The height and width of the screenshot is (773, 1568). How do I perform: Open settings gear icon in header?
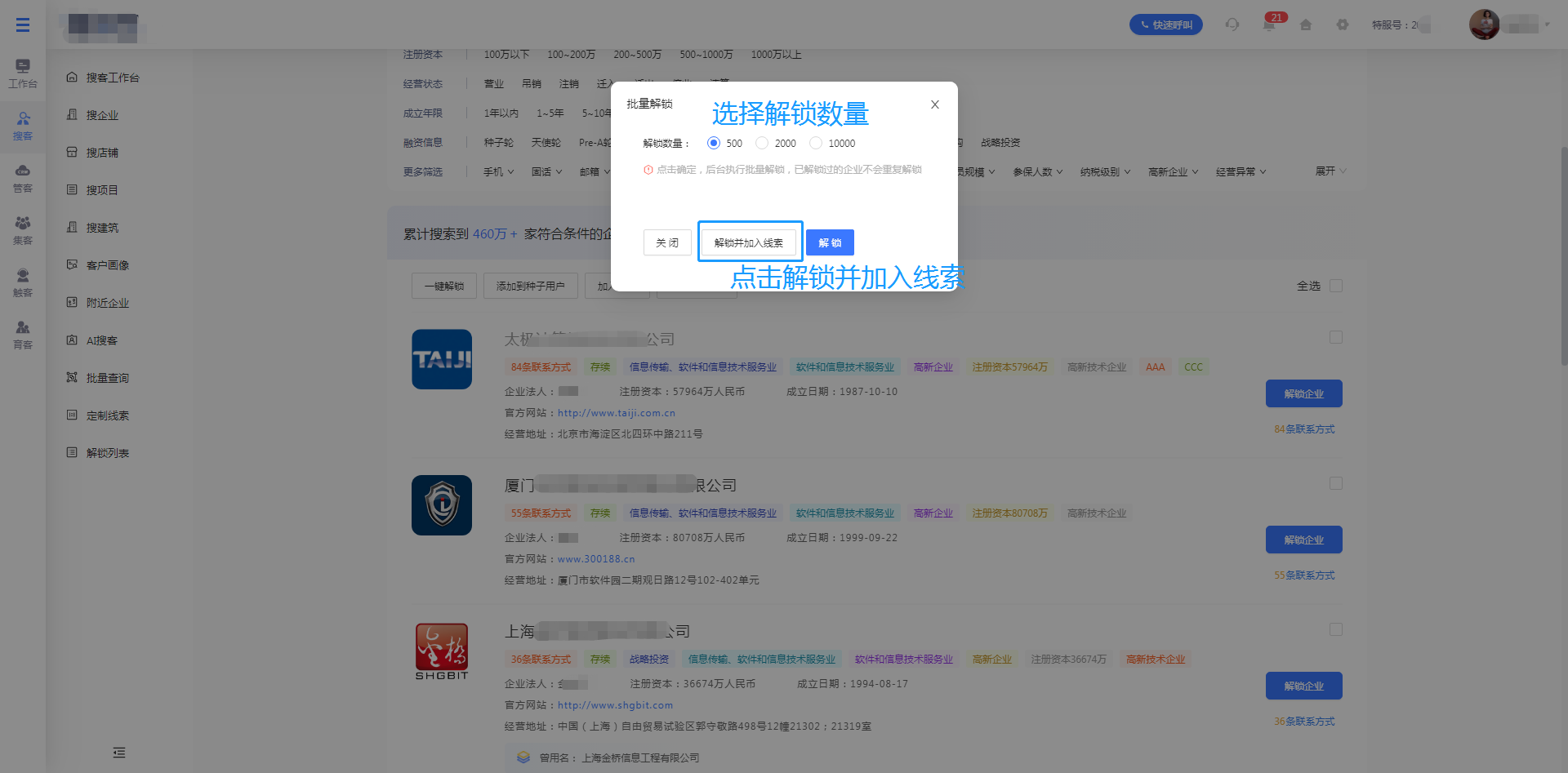[1343, 24]
